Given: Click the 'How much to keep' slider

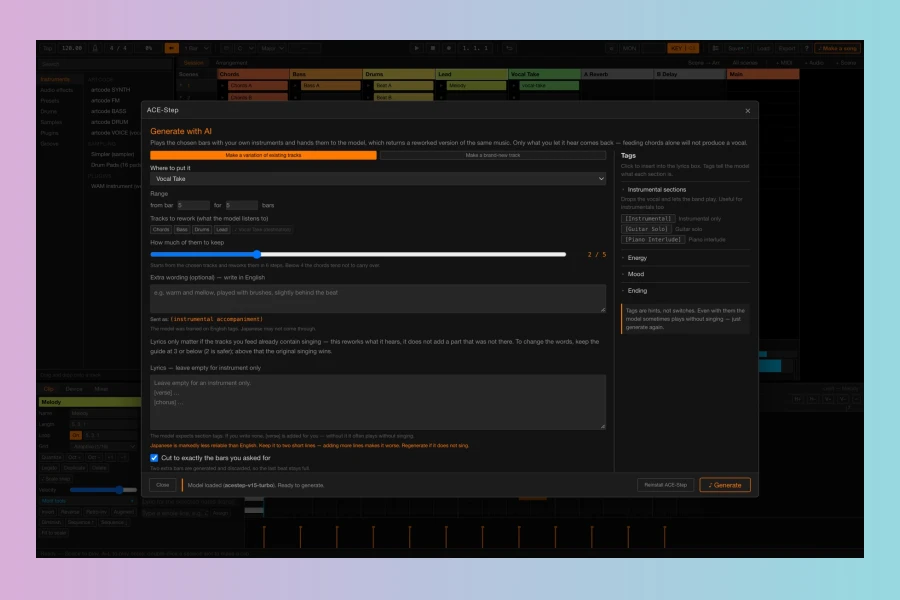Looking at the screenshot, I should pyautogui.click(x=358, y=254).
